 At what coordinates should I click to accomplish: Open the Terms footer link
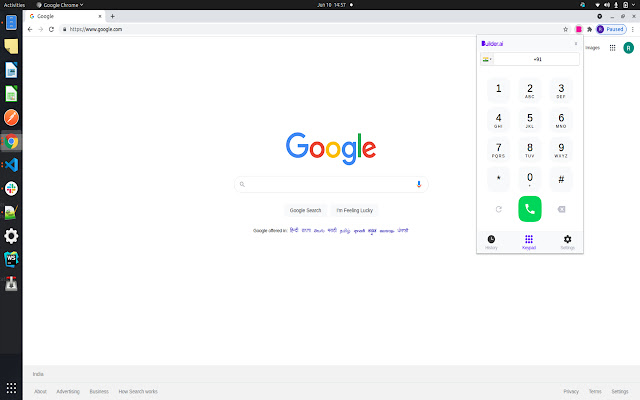point(595,391)
